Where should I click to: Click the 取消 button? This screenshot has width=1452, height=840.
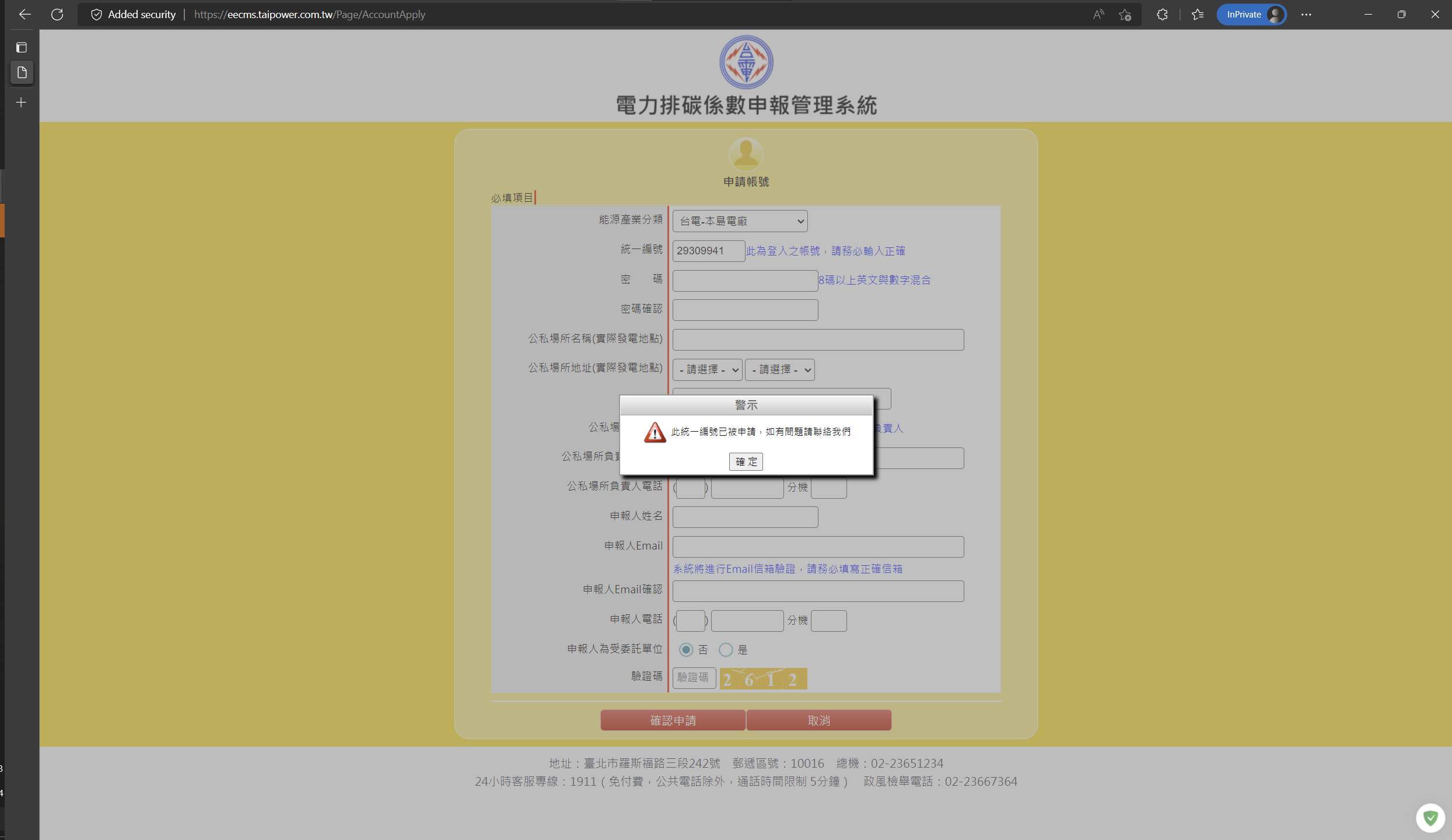click(818, 720)
